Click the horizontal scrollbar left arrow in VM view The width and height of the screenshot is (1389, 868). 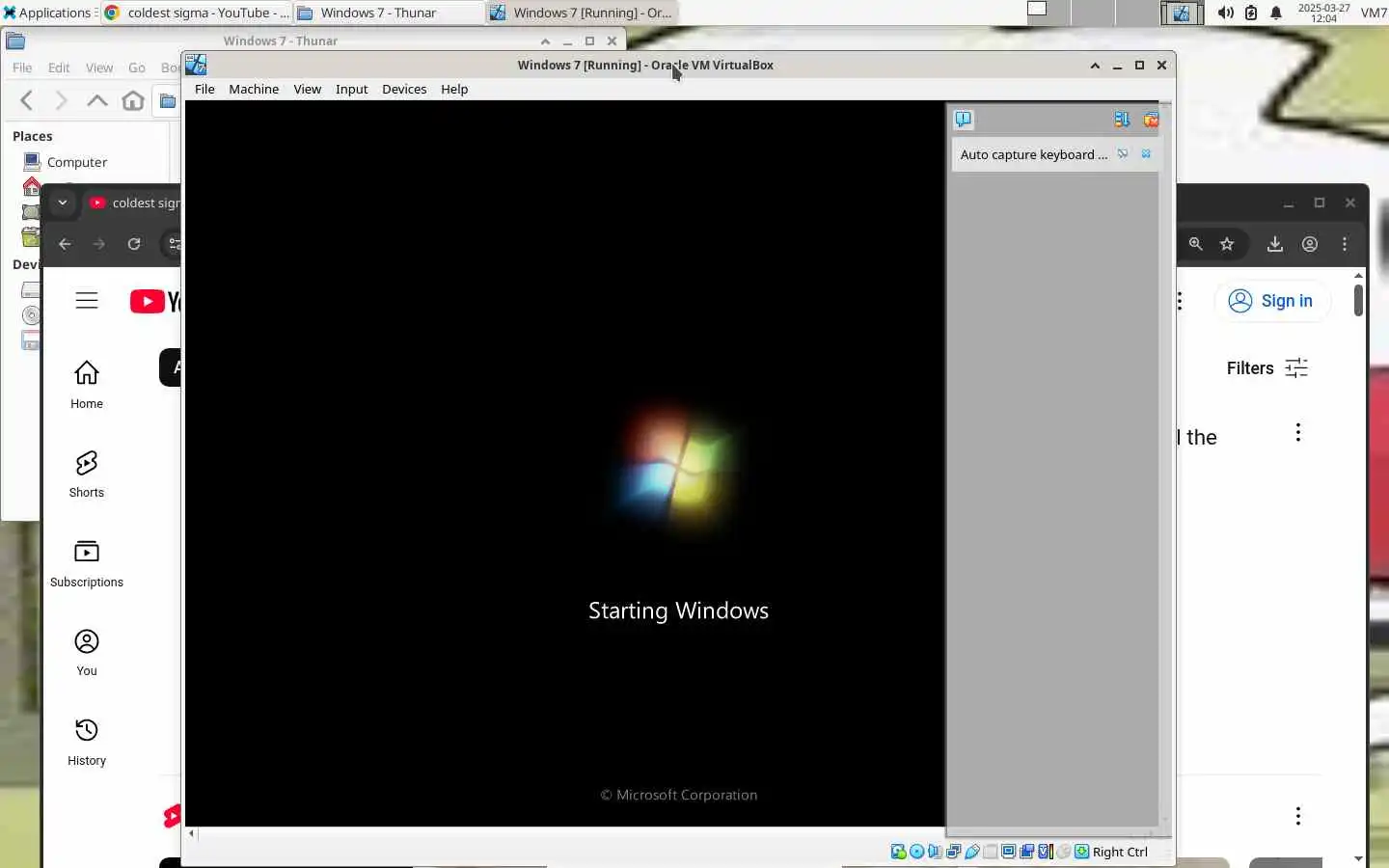(x=192, y=833)
